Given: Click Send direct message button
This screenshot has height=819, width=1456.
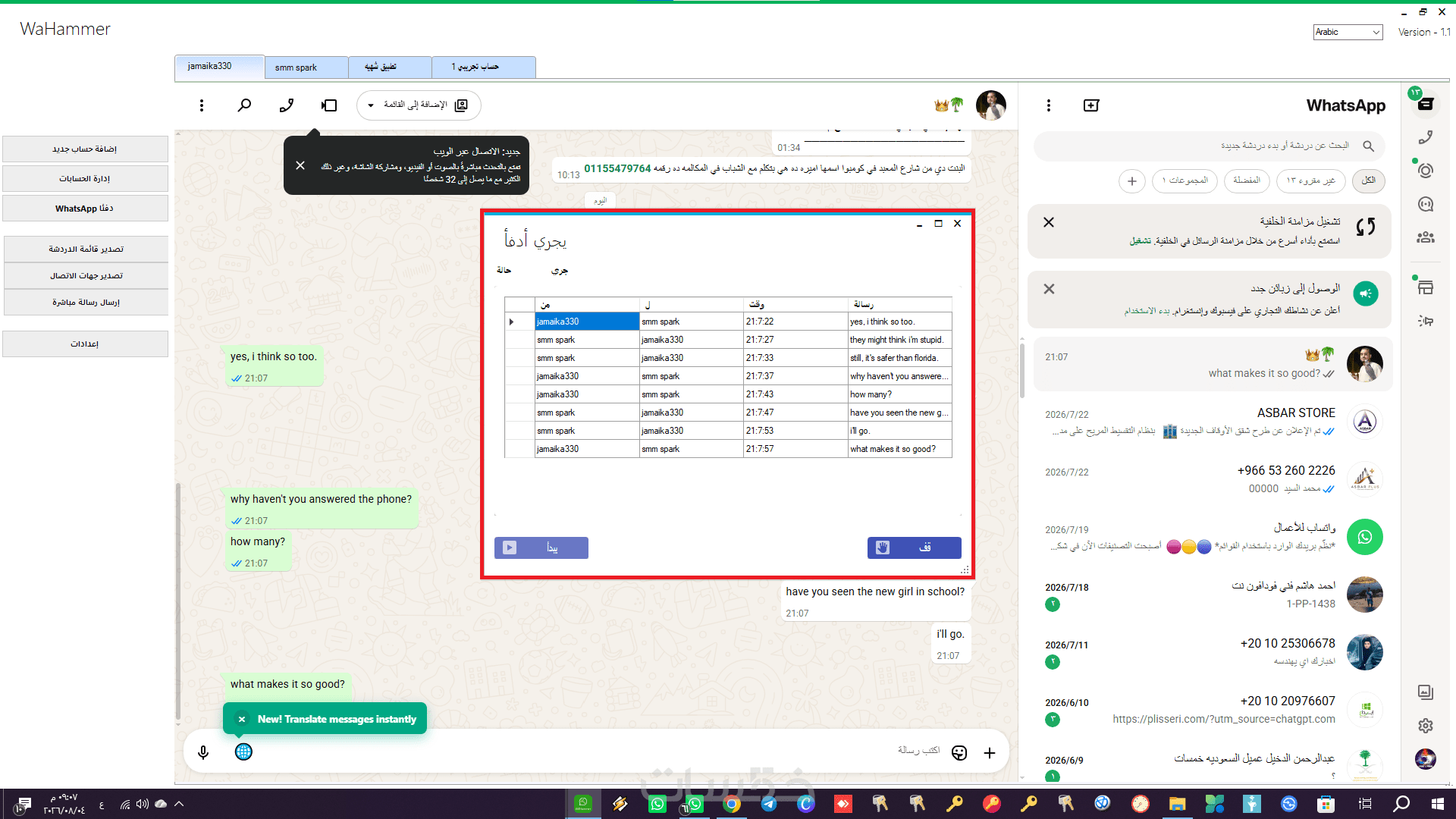Looking at the screenshot, I should click(x=86, y=303).
